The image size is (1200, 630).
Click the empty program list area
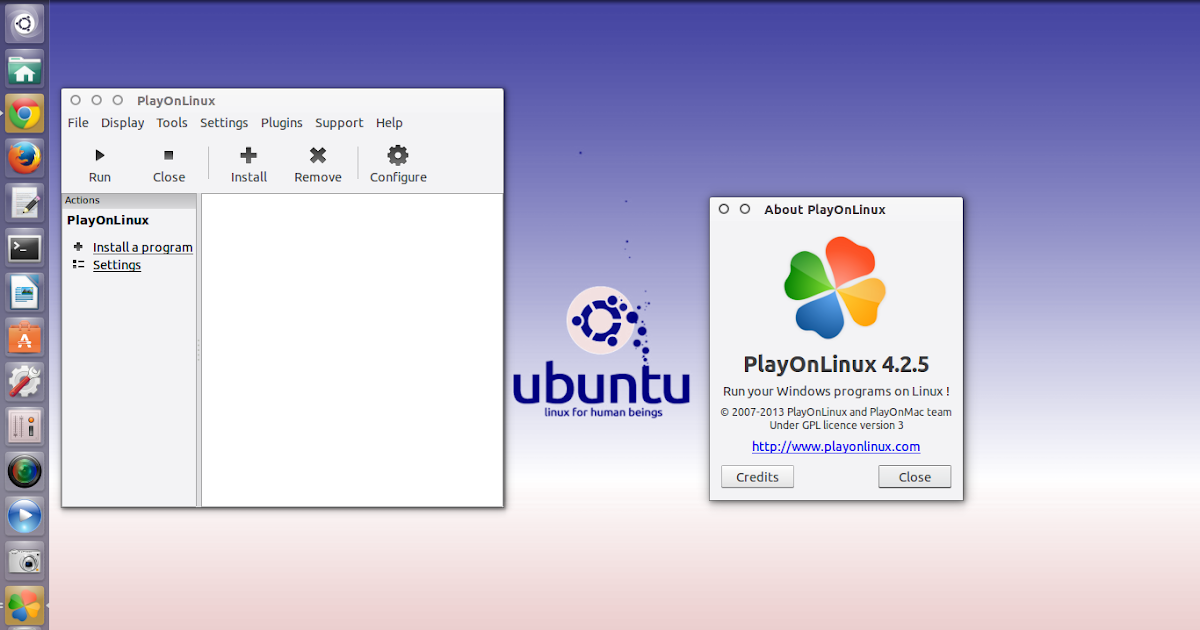[352, 350]
